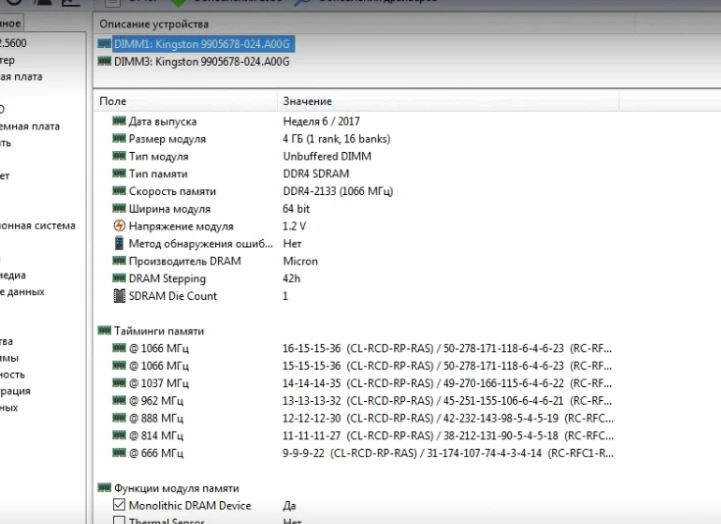Image resolution: width=721 pixels, height=524 pixels.
Task: Click icon of 16-15-15-36 @ 1066 МГц row
Action: click(119, 348)
